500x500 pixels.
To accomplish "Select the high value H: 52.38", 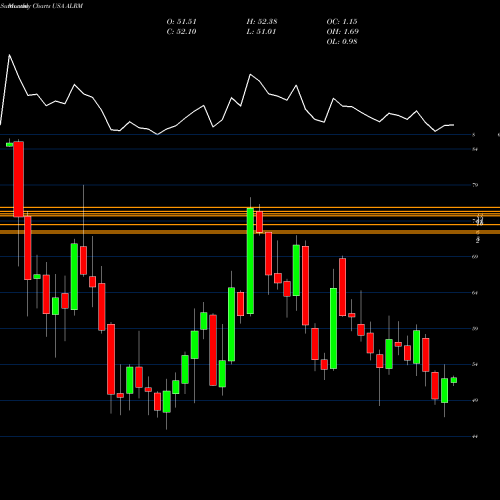I will tap(262, 22).
